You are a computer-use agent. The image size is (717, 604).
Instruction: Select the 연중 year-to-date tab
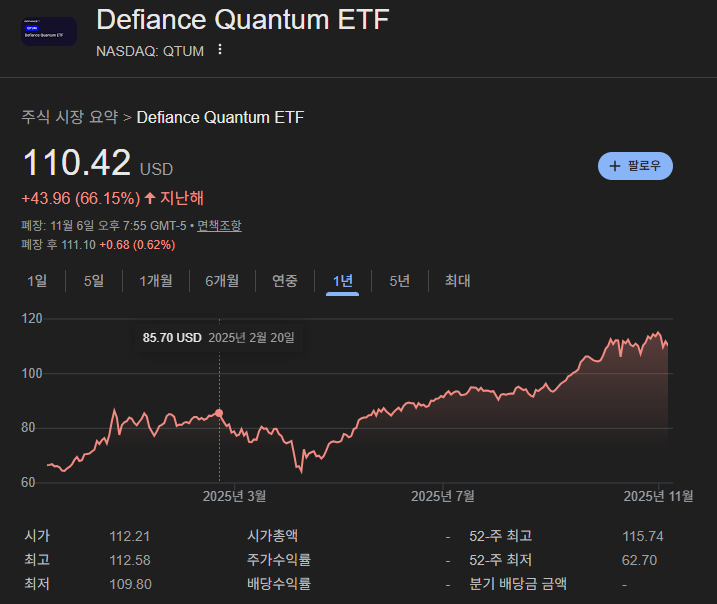click(x=285, y=281)
